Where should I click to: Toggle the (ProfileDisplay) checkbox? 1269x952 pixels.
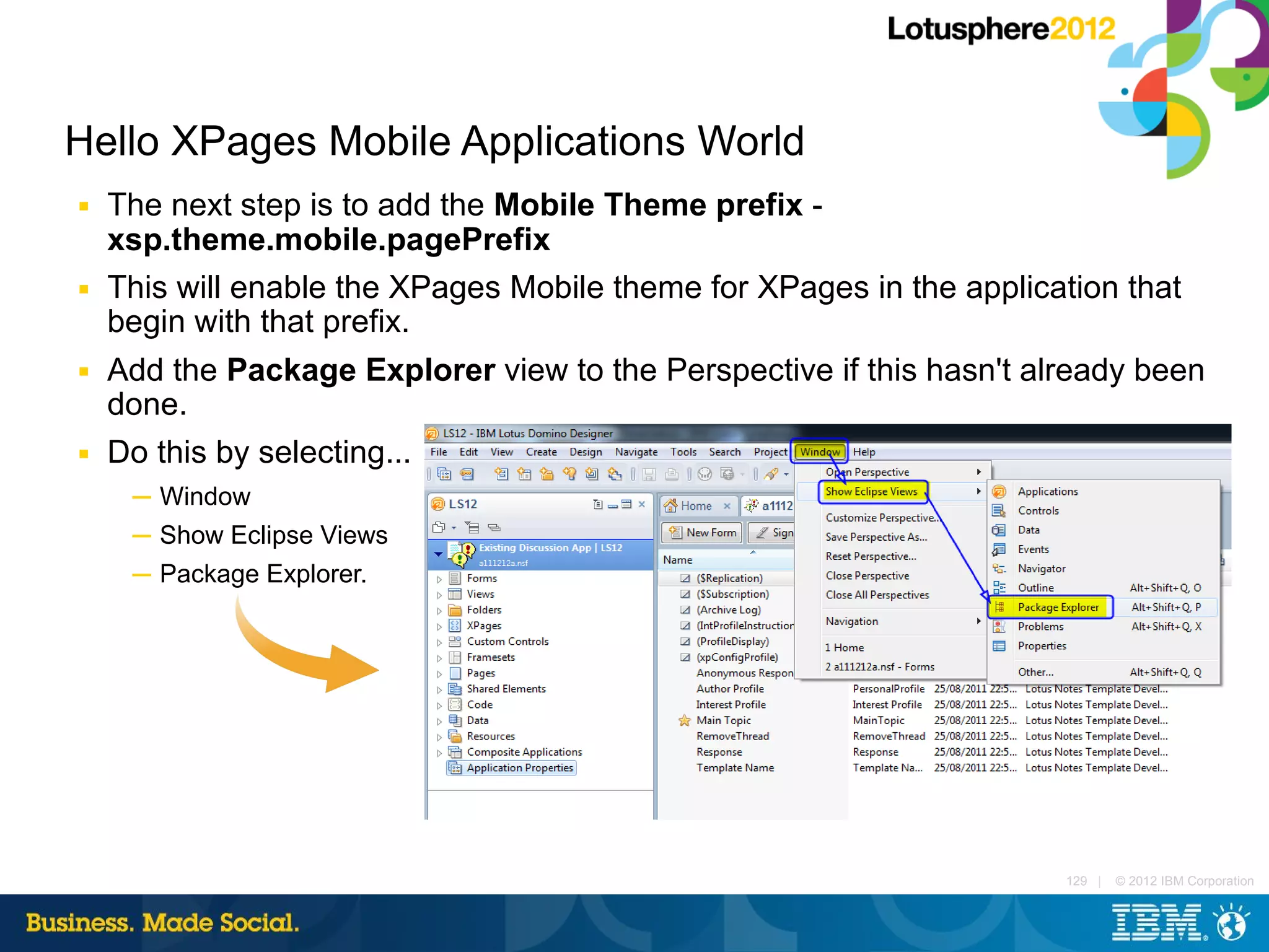pyautogui.click(x=685, y=641)
